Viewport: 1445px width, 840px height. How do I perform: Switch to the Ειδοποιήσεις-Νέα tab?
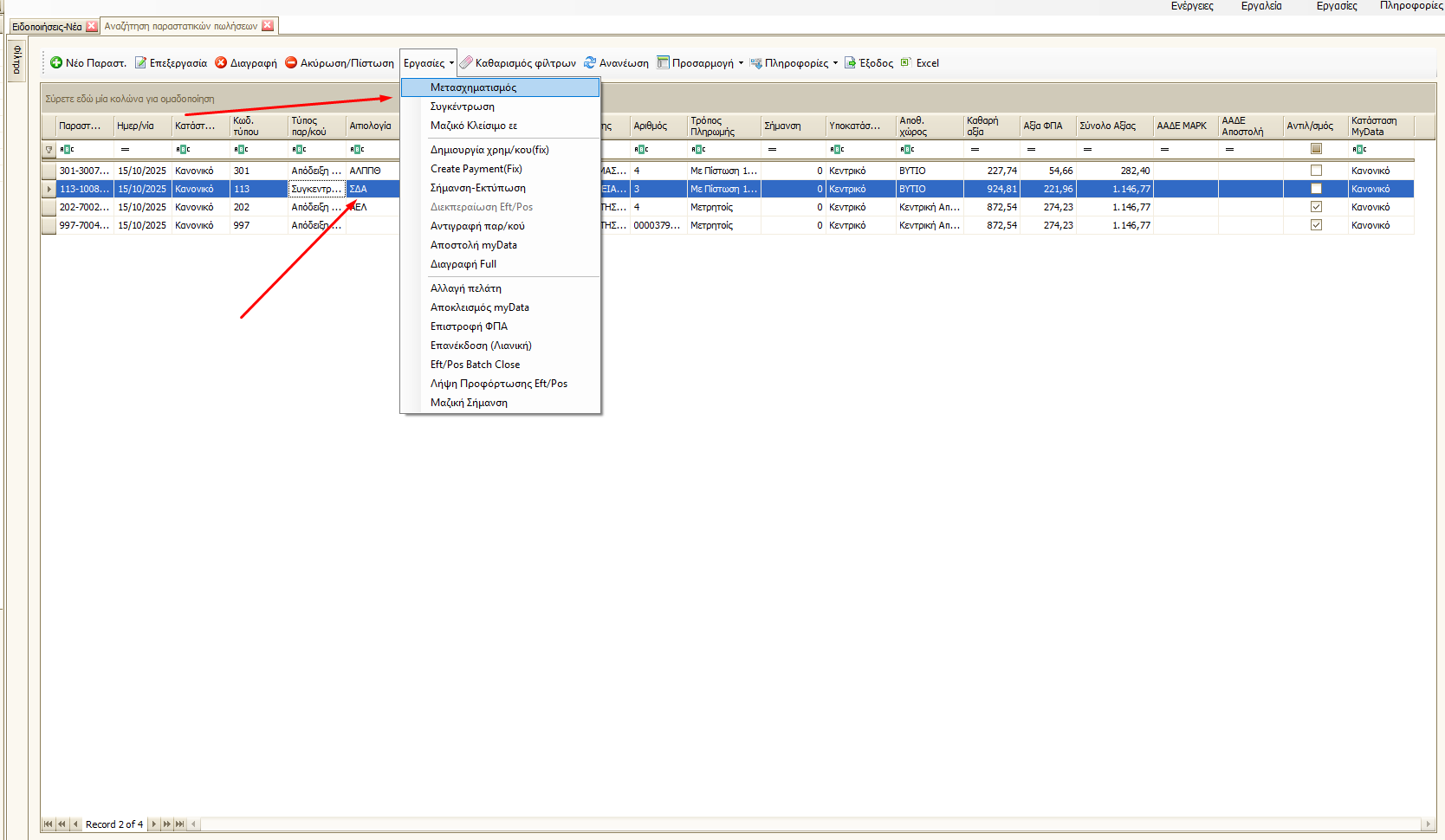click(47, 26)
